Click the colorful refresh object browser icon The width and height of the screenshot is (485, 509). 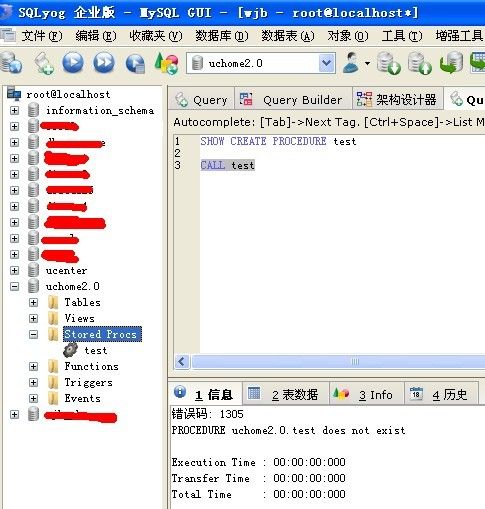(166, 63)
